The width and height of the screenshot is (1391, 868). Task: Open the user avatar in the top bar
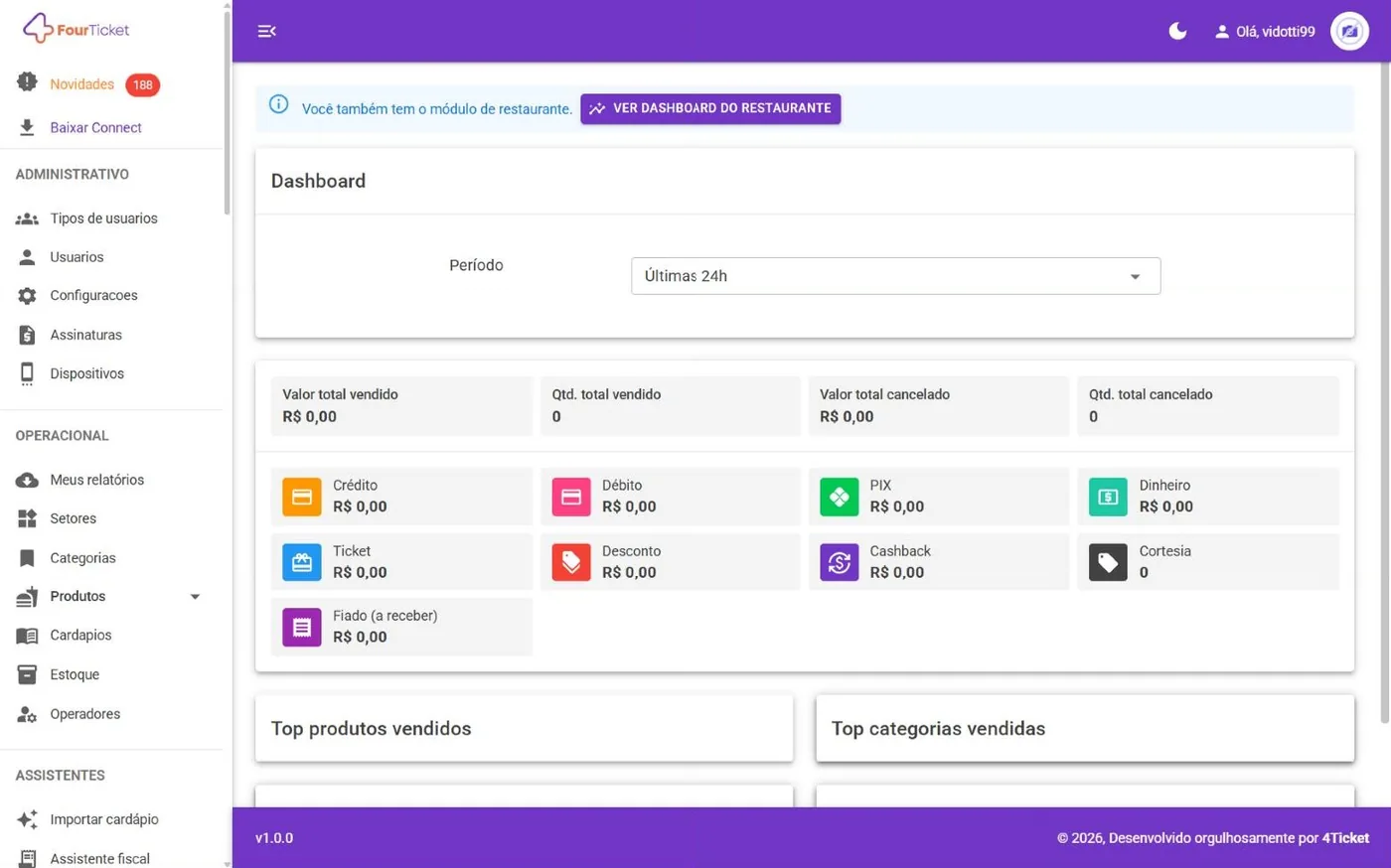pyautogui.click(x=1349, y=31)
